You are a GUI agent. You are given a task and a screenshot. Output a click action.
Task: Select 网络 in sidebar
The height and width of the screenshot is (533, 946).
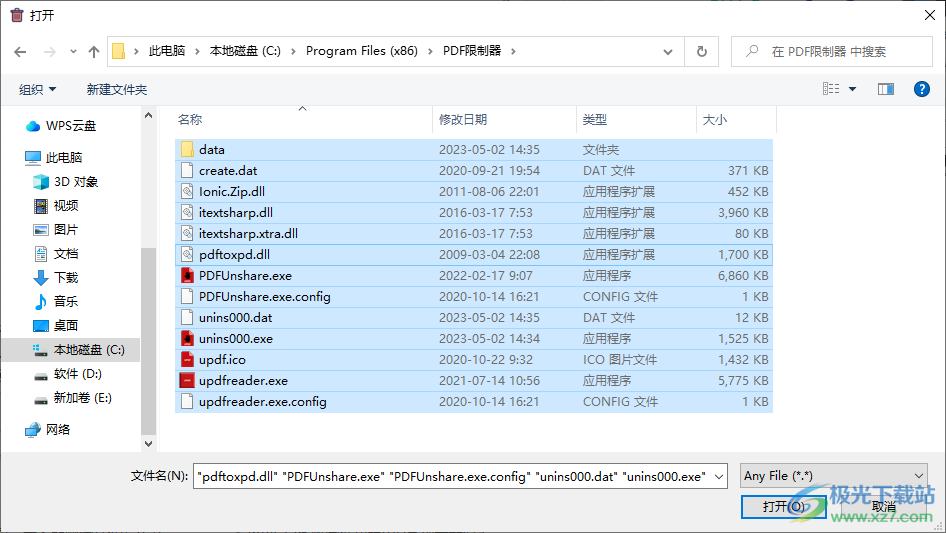[48, 430]
